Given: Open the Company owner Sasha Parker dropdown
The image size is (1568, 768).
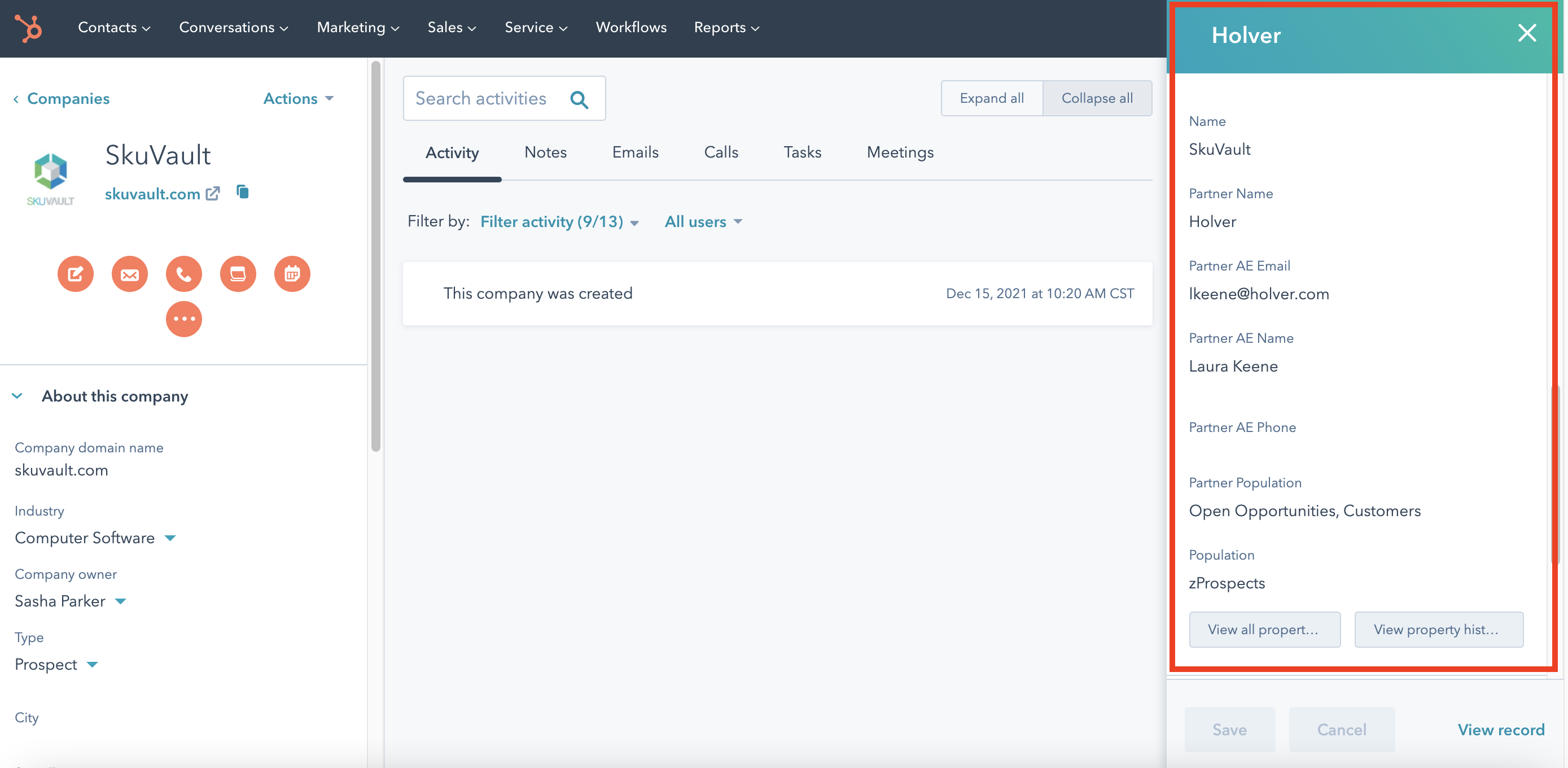Looking at the screenshot, I should click(x=71, y=601).
